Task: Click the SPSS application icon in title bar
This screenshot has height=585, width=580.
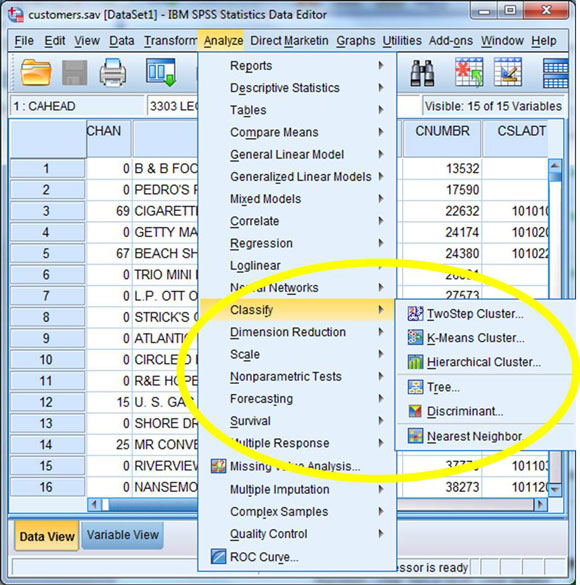Action: [x=16, y=14]
